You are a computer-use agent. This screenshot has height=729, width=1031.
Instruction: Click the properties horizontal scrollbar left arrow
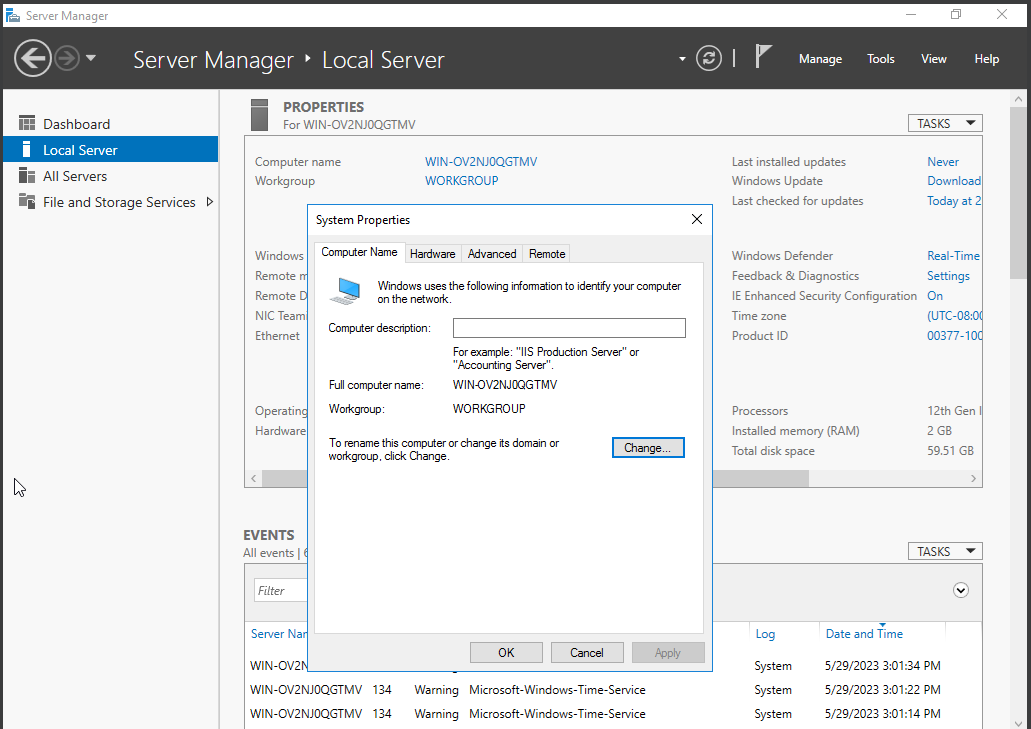coord(254,479)
